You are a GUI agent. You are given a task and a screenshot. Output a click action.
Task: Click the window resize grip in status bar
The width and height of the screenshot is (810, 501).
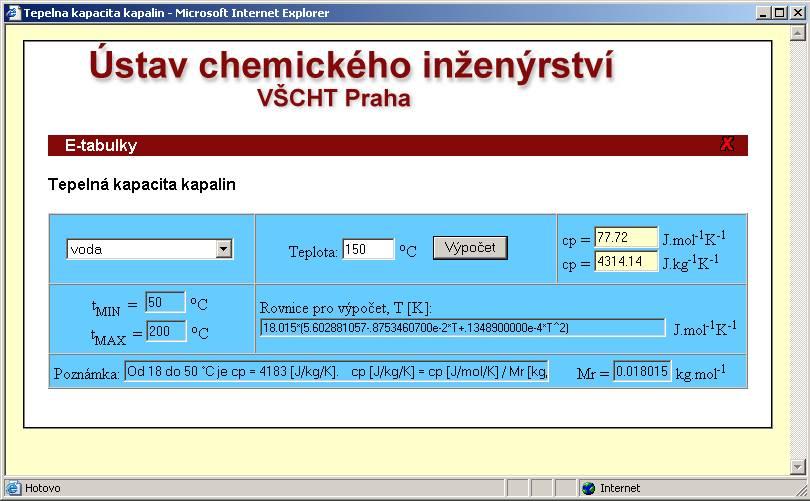click(x=800, y=490)
